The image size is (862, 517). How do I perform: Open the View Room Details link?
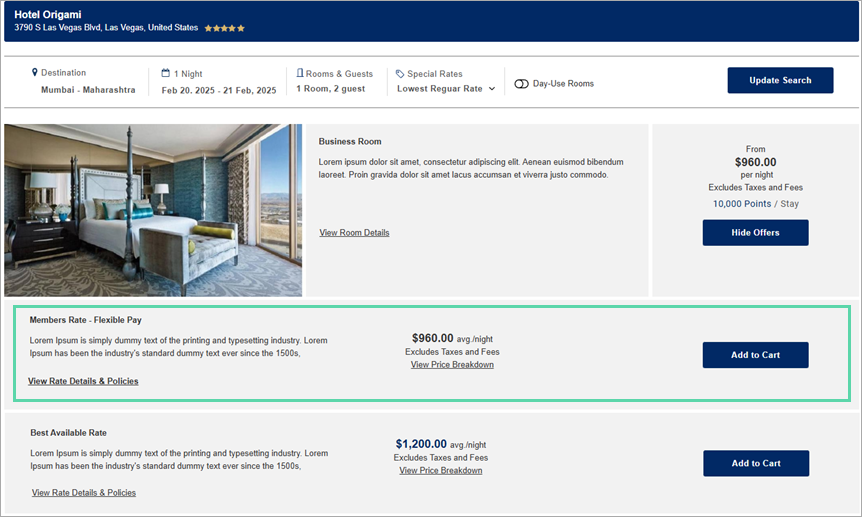tap(354, 233)
